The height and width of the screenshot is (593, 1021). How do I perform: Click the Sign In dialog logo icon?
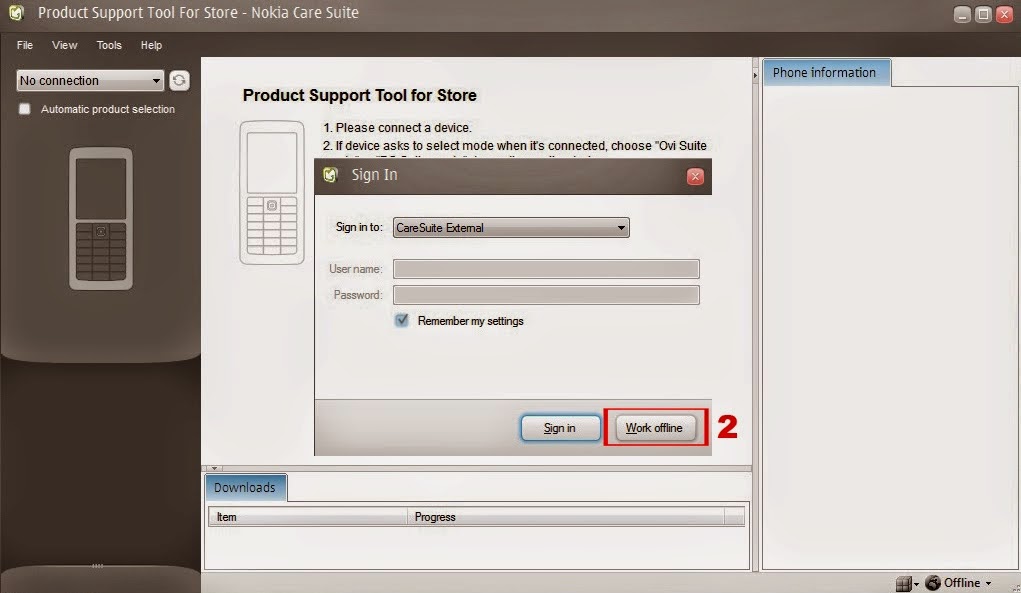331,174
